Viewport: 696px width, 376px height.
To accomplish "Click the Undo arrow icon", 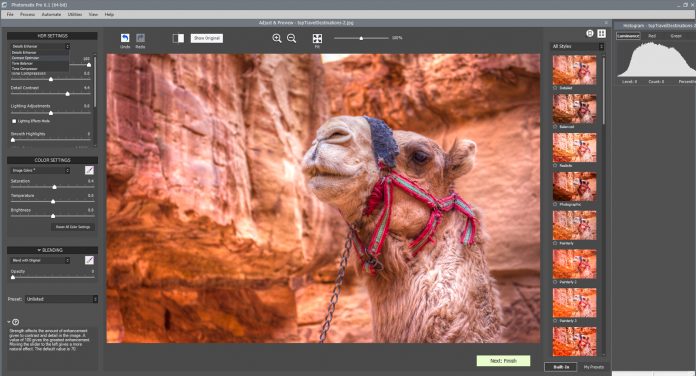I will coord(125,38).
